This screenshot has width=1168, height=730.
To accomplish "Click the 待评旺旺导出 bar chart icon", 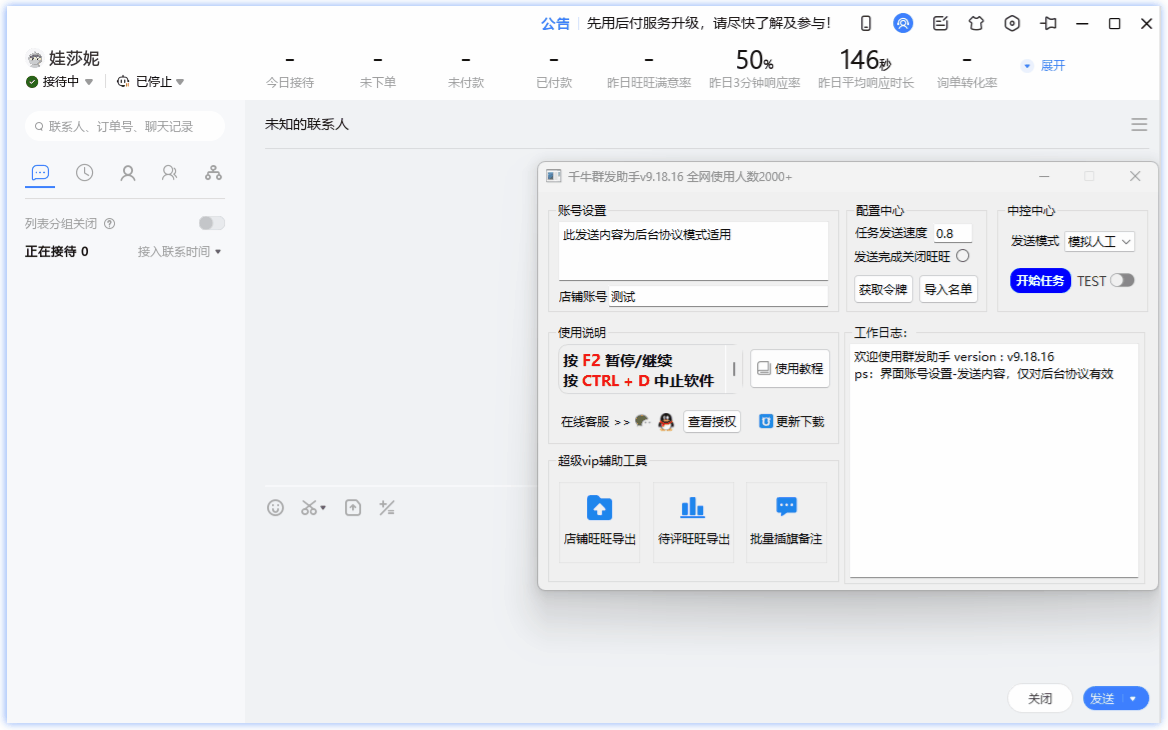I will pos(693,508).
